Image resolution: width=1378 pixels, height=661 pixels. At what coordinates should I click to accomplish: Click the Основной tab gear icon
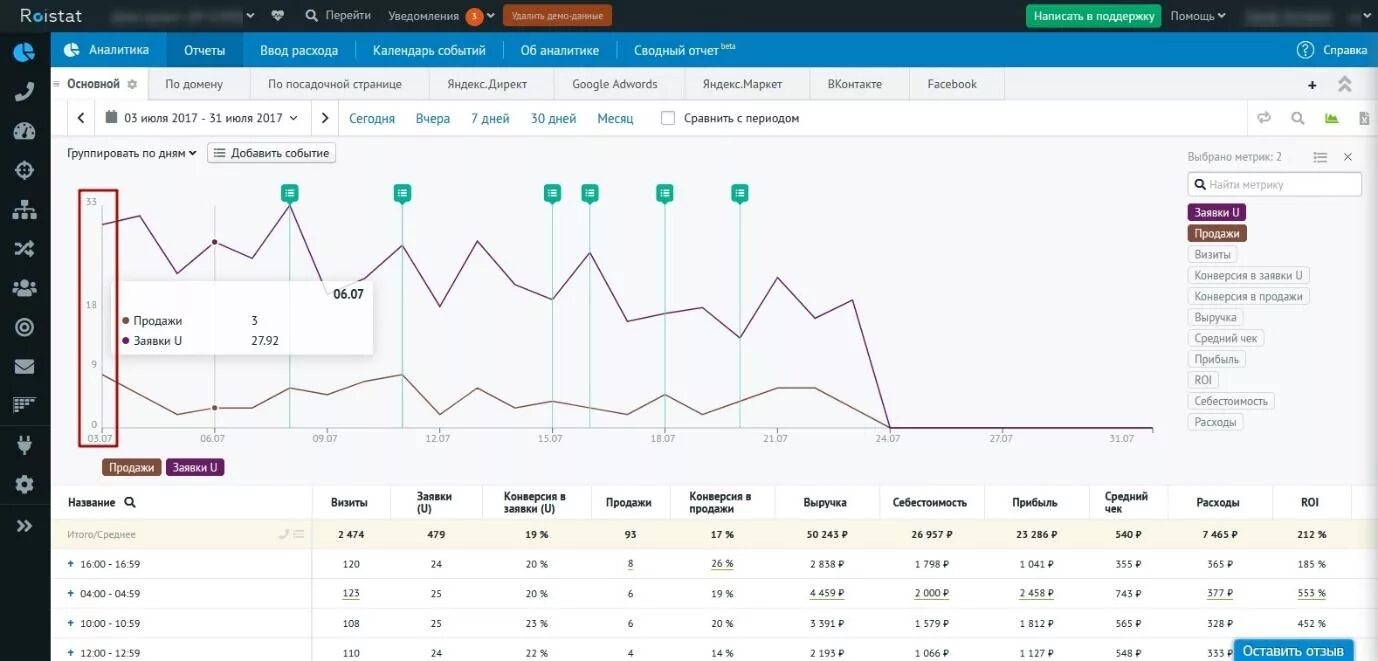coord(132,84)
